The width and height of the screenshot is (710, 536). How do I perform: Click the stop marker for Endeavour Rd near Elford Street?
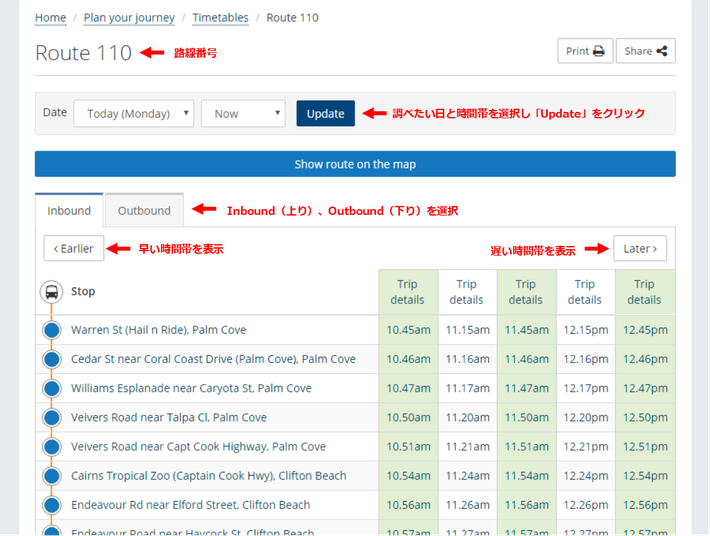(x=52, y=505)
